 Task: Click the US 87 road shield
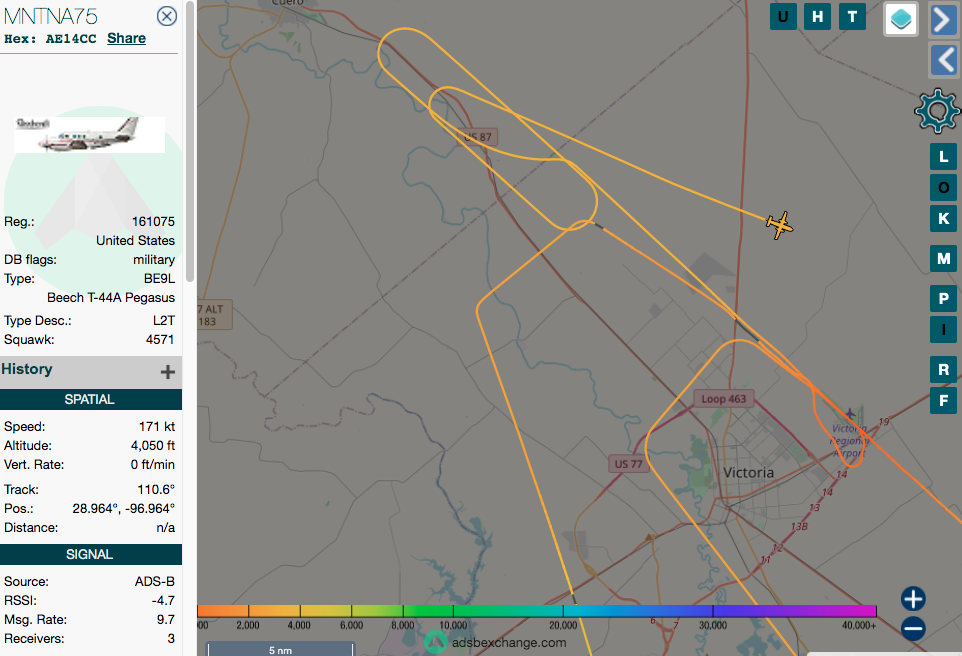point(478,137)
